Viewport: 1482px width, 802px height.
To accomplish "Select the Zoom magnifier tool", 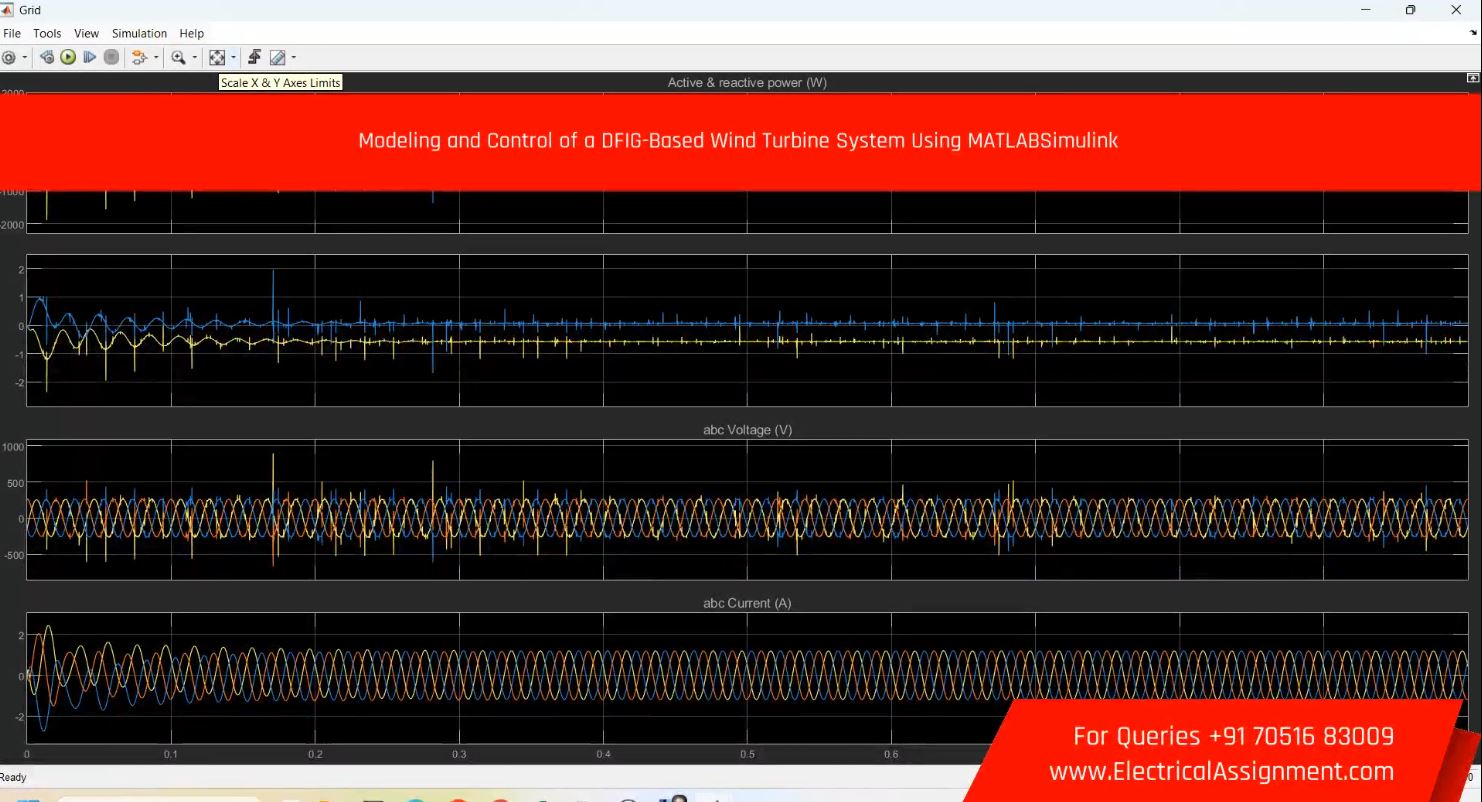I will [x=178, y=58].
